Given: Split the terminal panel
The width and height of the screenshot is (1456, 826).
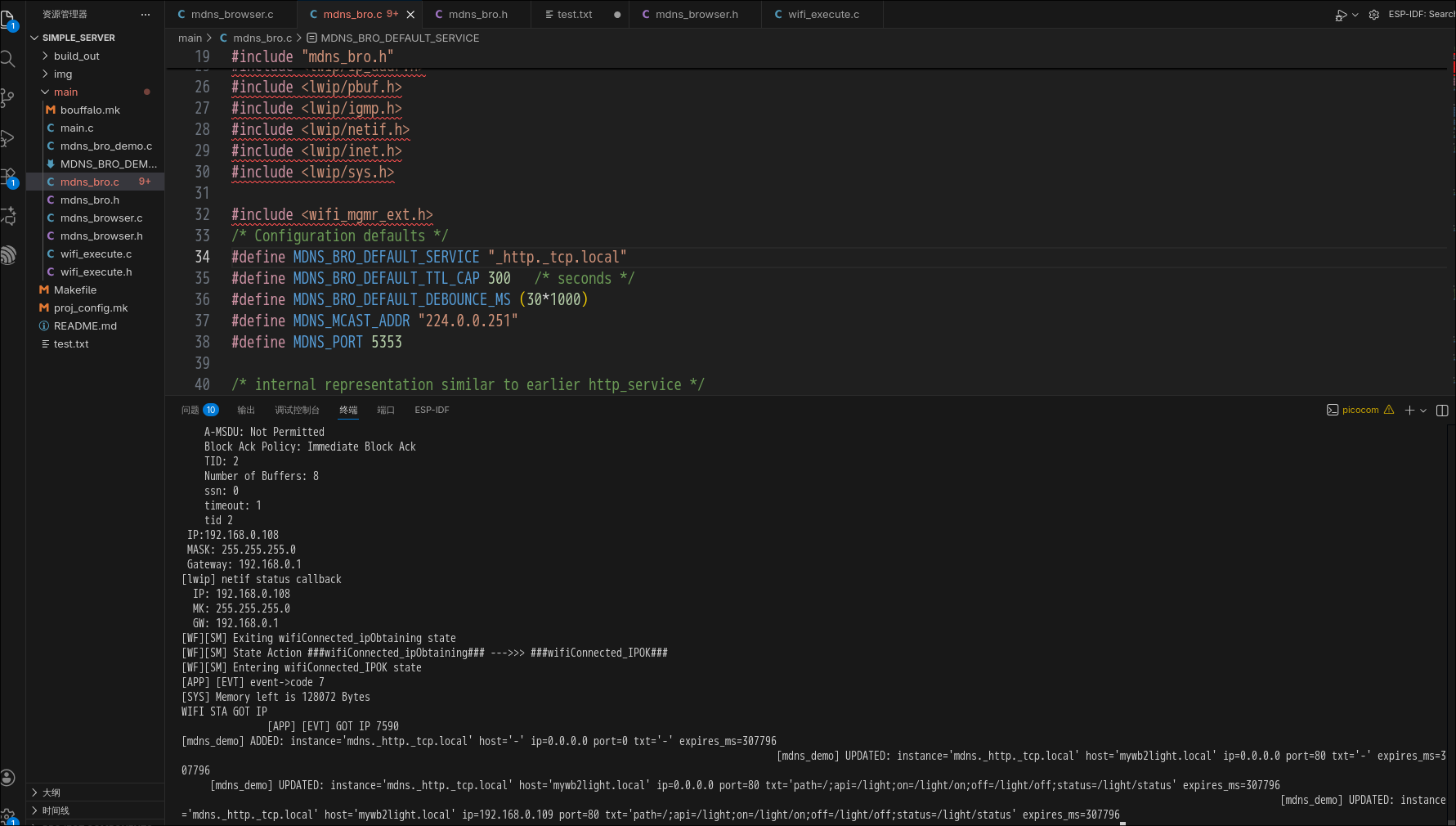Looking at the screenshot, I should tap(1442, 411).
